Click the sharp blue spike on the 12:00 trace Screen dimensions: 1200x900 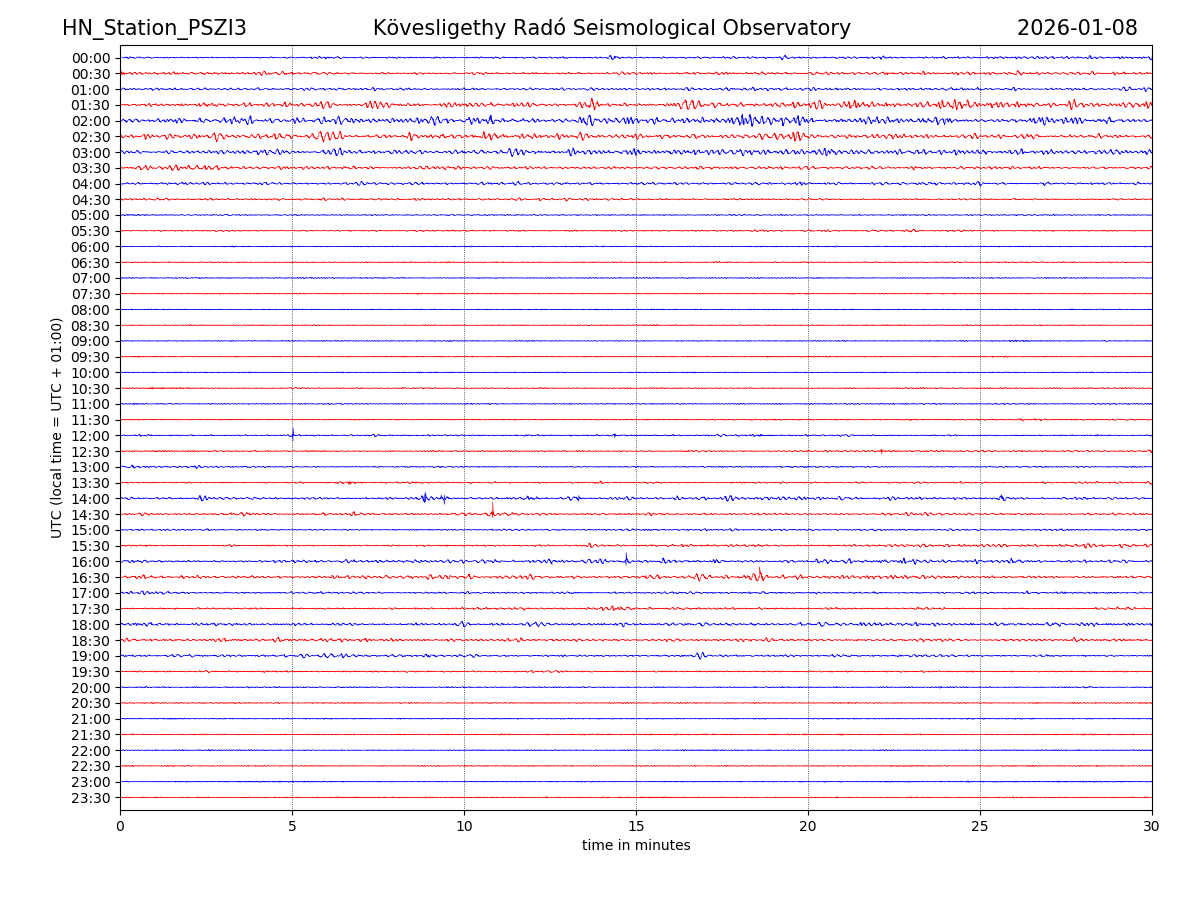(292, 433)
